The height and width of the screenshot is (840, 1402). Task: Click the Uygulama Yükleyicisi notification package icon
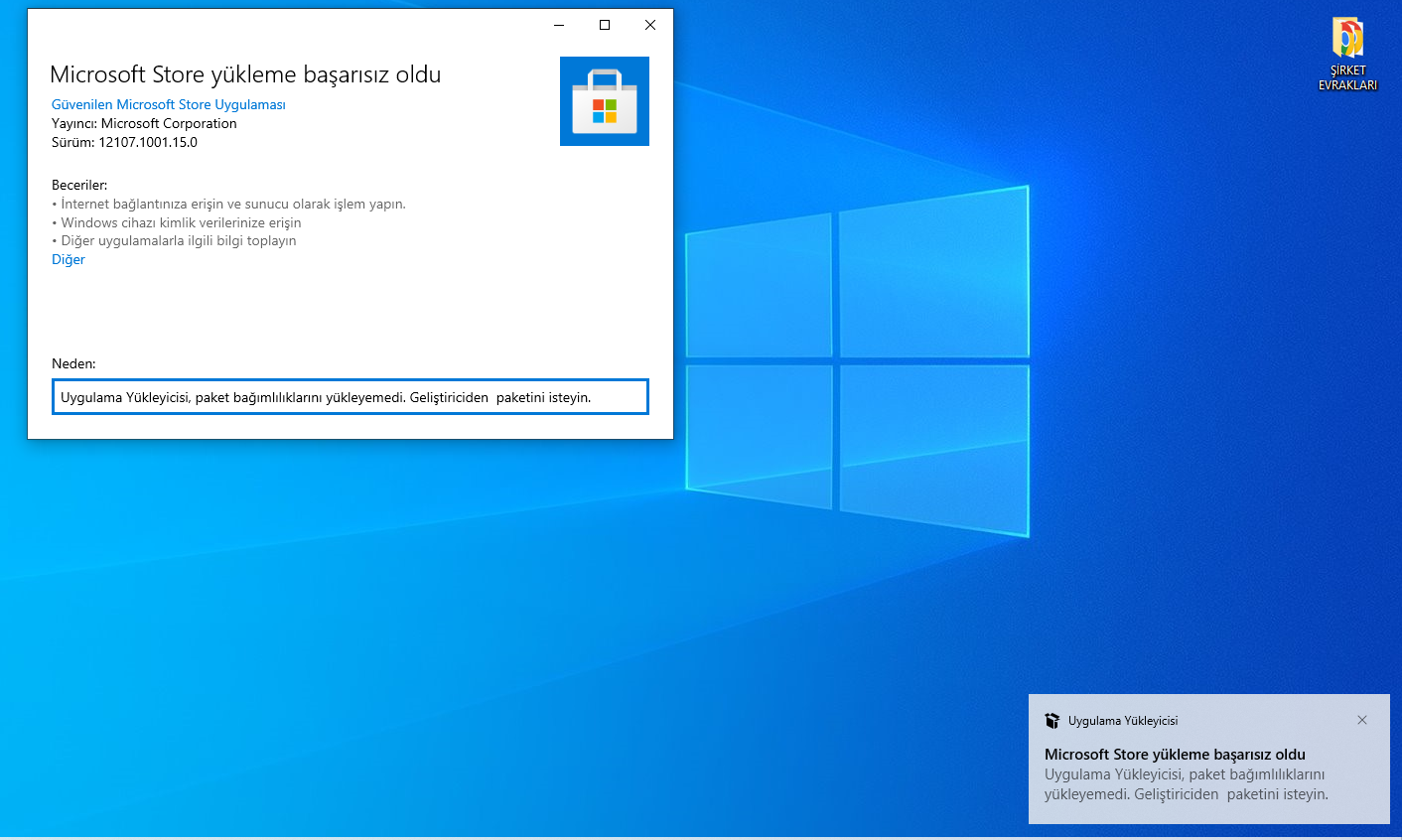pos(1052,721)
